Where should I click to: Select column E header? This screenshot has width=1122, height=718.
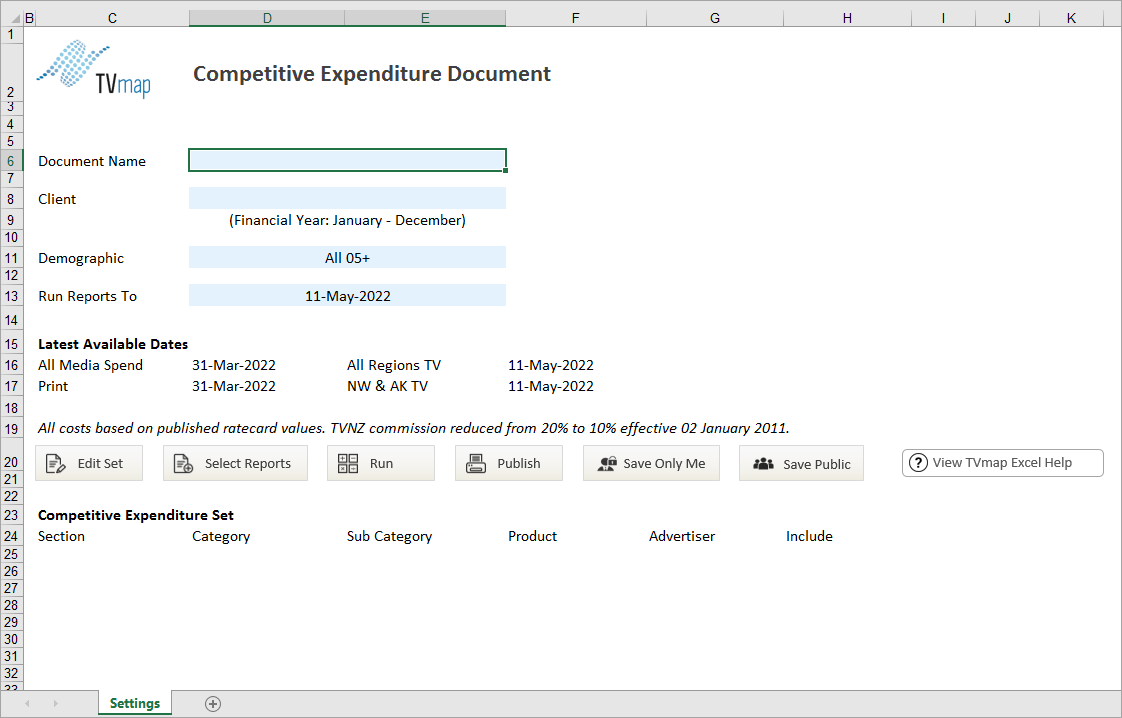click(x=425, y=18)
